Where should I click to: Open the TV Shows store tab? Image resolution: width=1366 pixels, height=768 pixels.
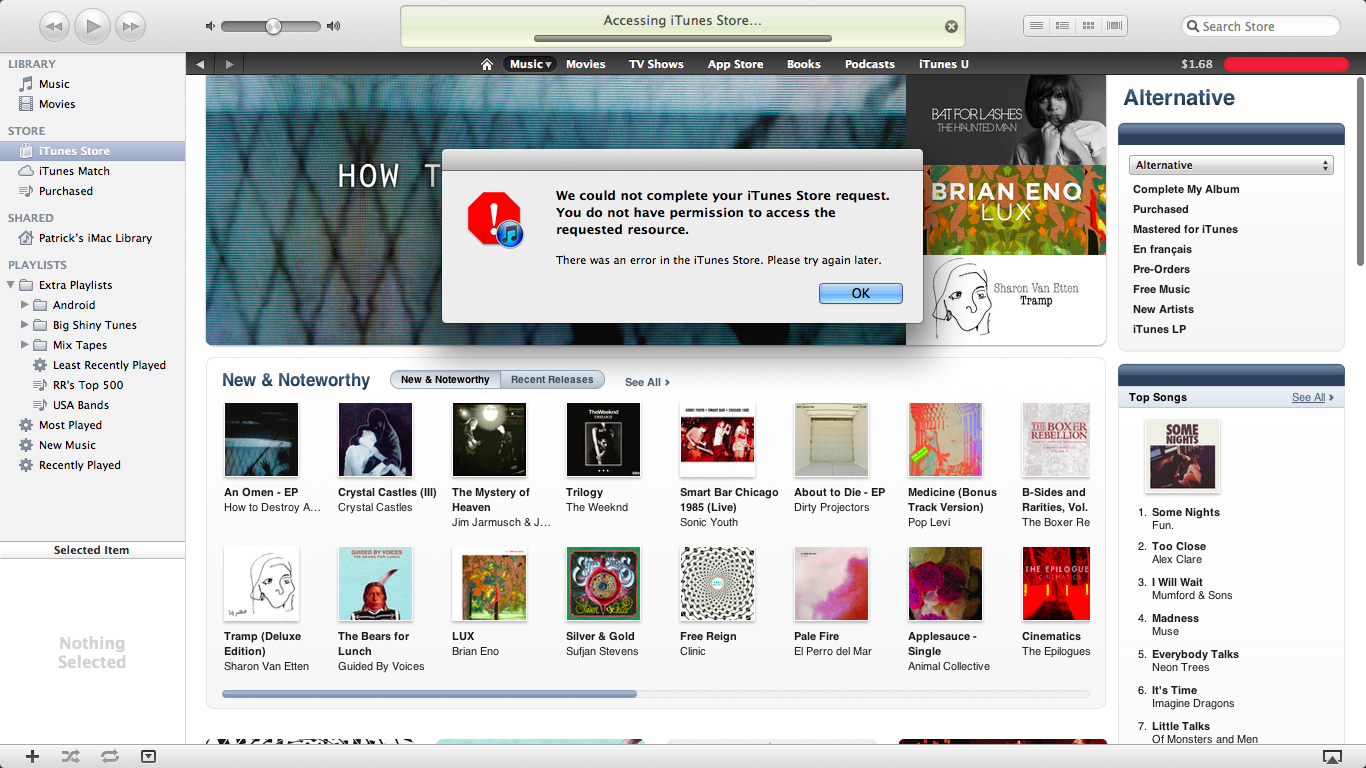(x=656, y=64)
